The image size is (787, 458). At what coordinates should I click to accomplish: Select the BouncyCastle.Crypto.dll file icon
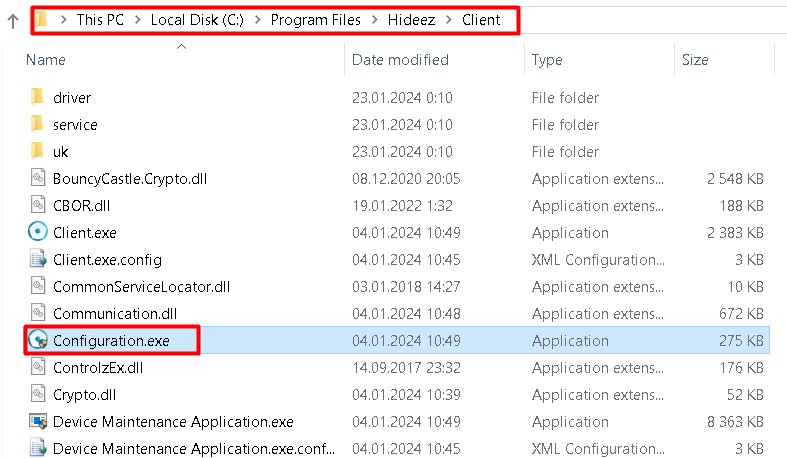(37, 179)
